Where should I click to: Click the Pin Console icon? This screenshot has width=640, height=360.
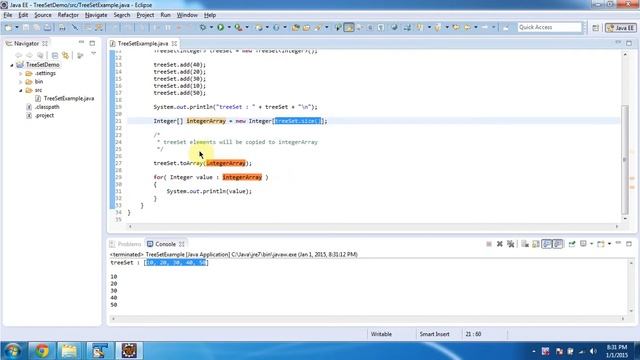pyautogui.click(x=572, y=244)
